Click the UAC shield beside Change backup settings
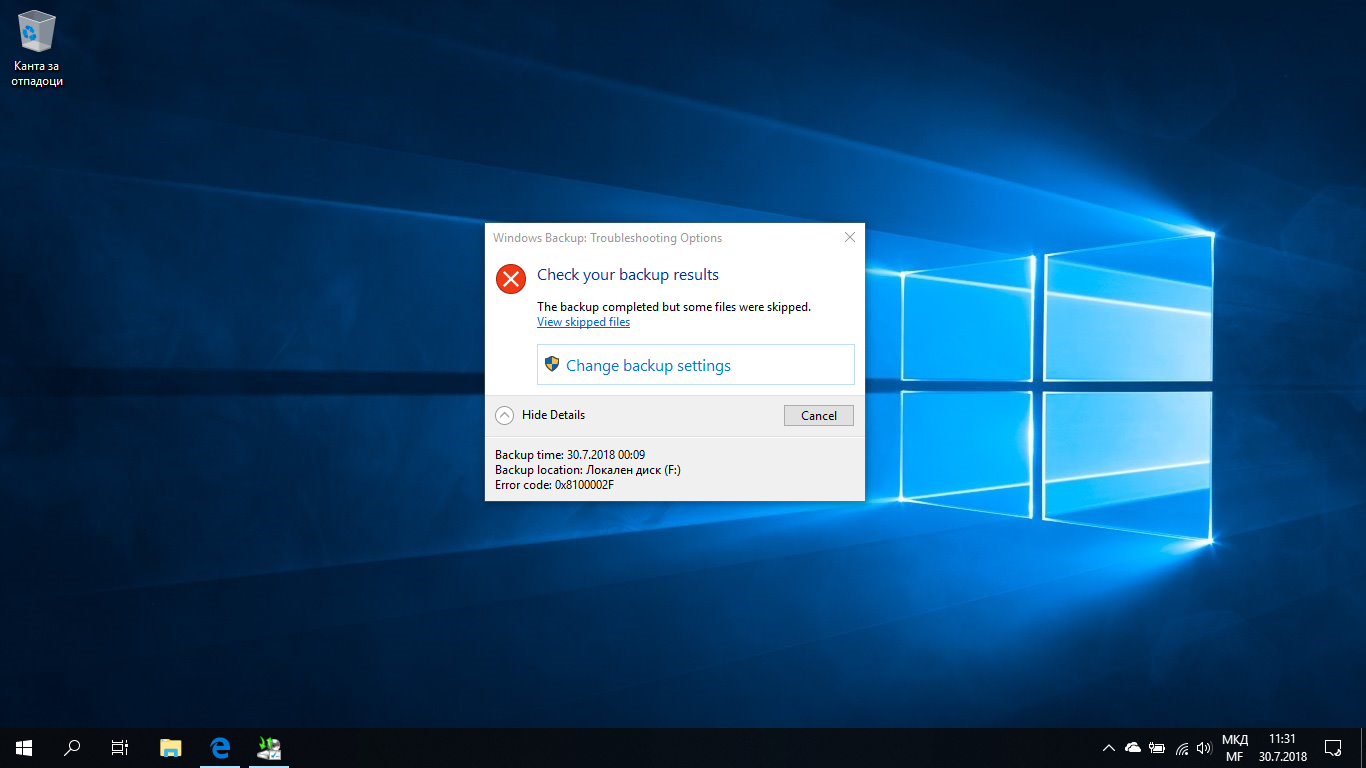The image size is (1366, 768). pos(552,364)
